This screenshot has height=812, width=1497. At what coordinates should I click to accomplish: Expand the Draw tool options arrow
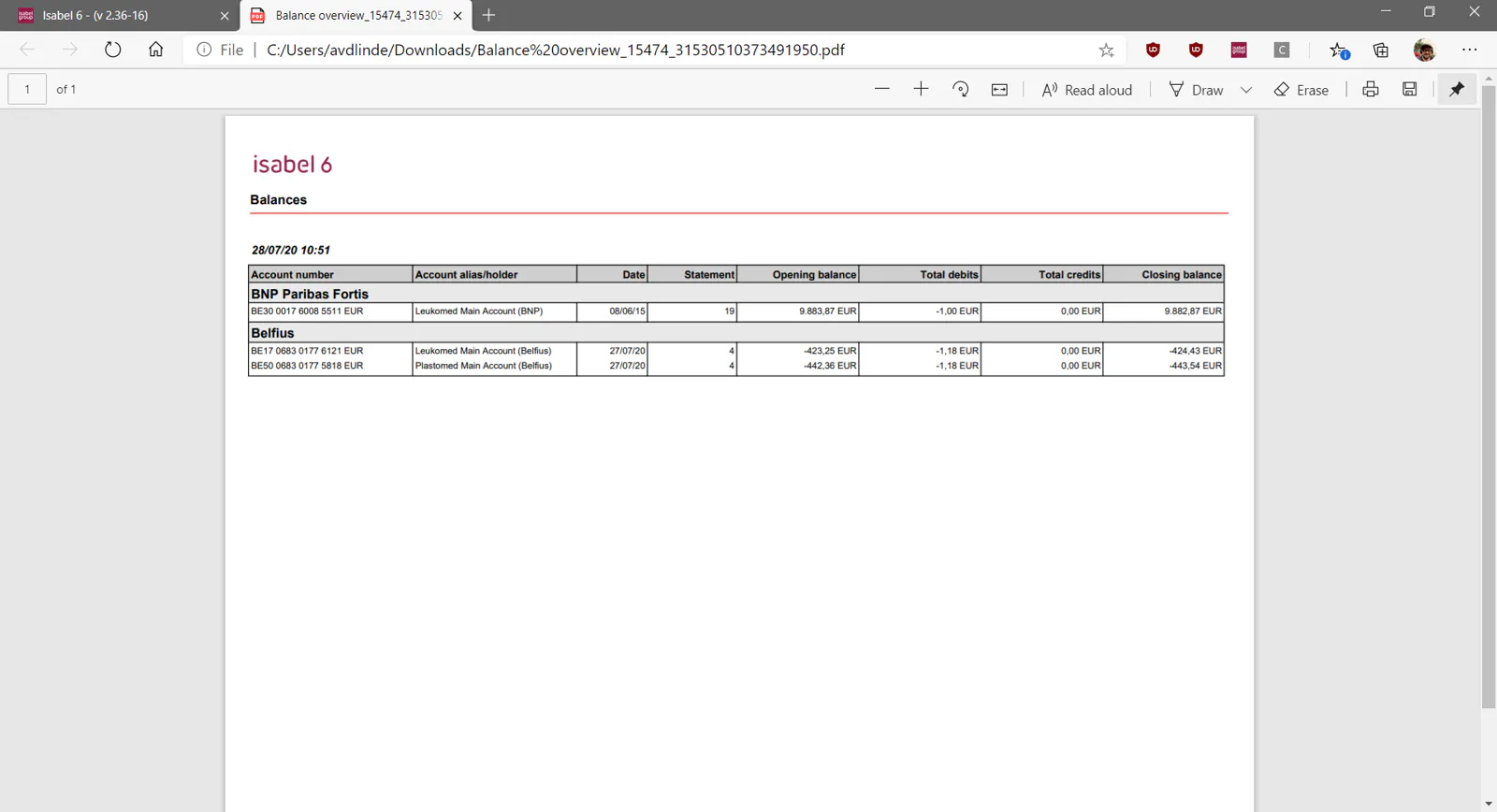(x=1246, y=90)
